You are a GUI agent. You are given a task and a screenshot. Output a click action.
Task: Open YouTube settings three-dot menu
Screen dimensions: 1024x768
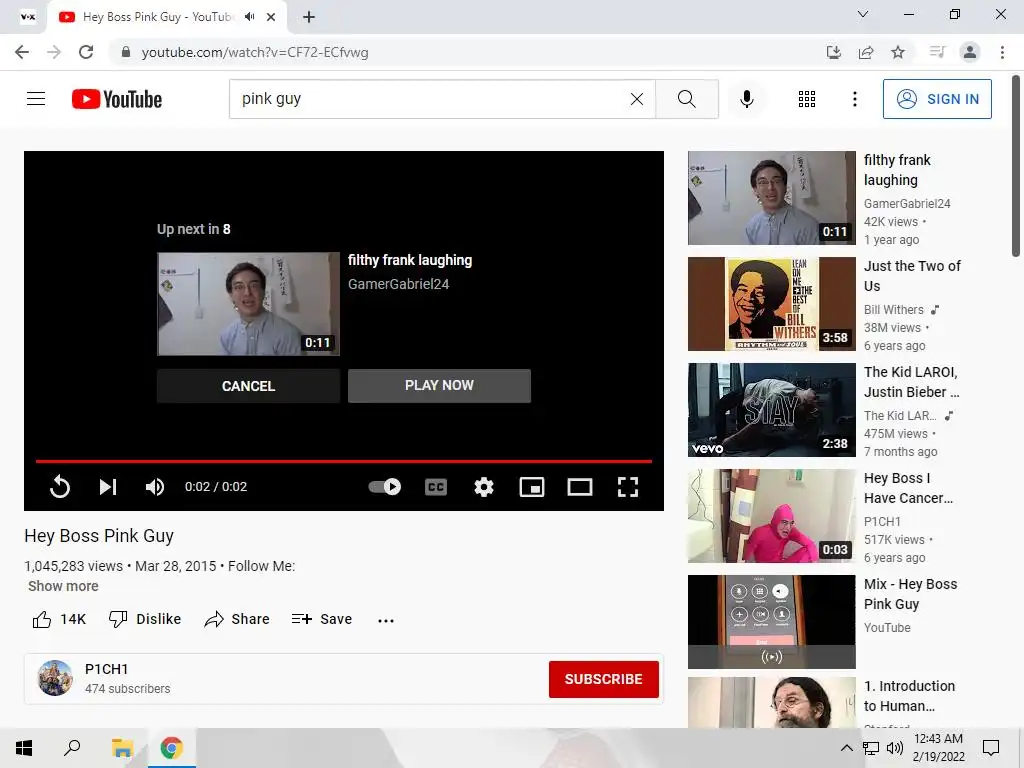tap(854, 99)
